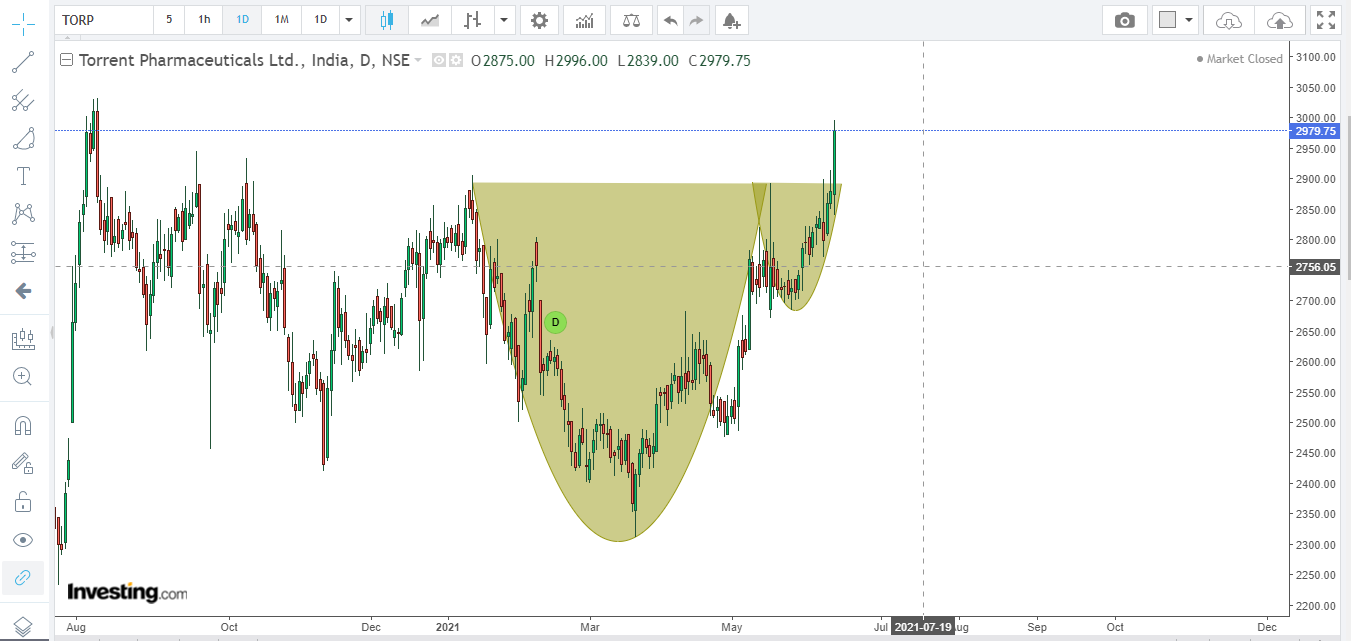Viewport: 1351px width, 641px height.
Task: Open the chart style dropdown arrow
Action: (x=503, y=19)
